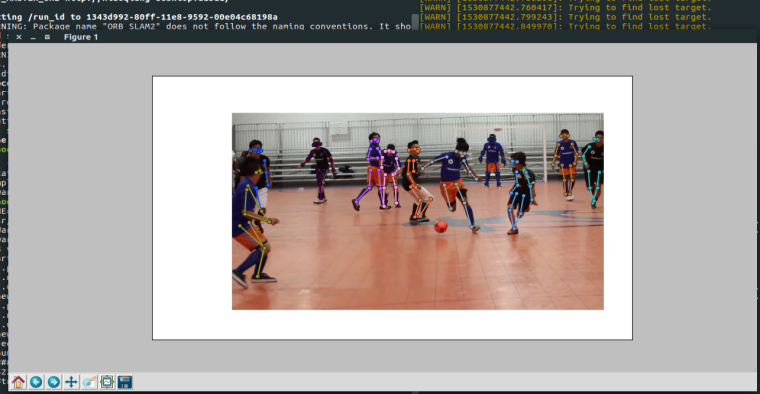Viewport: 760px width, 394px height.
Task: Open Configure subplots tool
Action: click(x=107, y=382)
